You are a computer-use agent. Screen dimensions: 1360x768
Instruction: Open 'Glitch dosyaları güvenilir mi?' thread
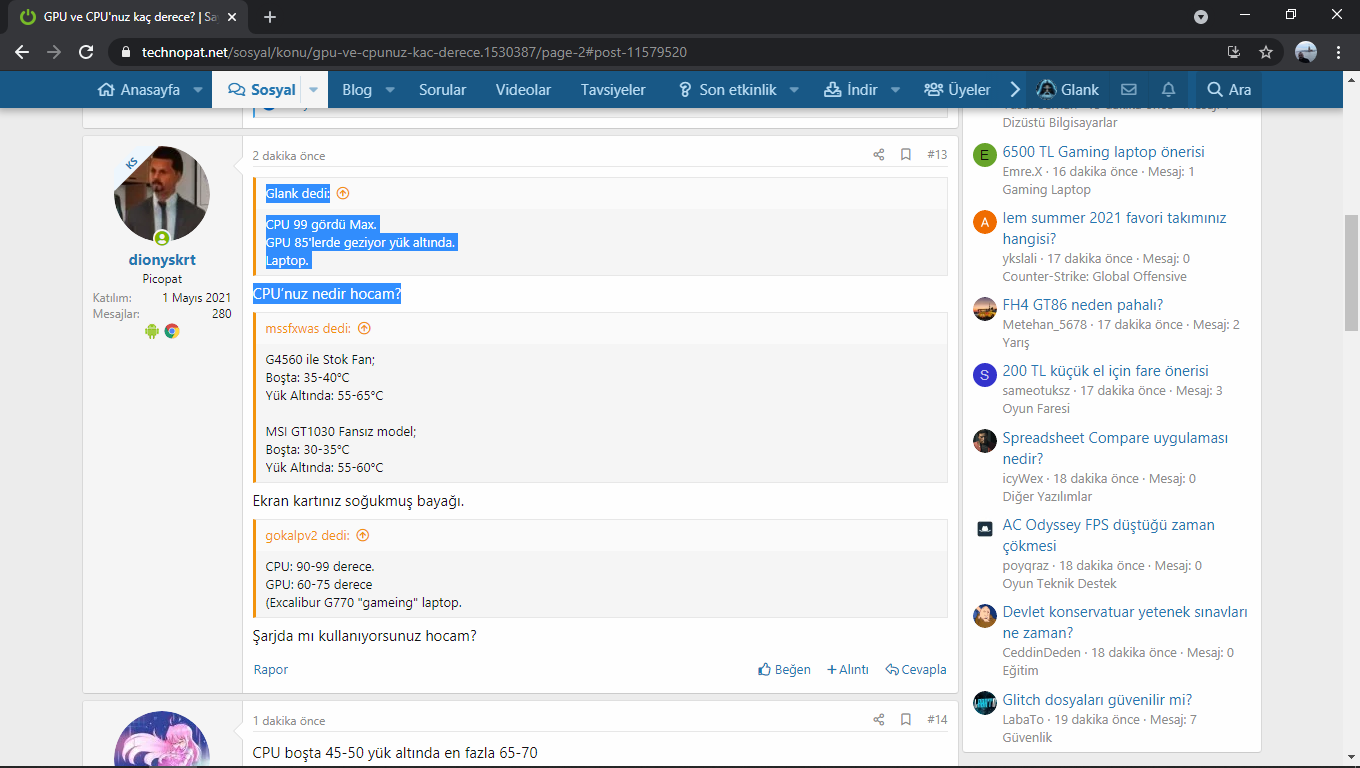click(x=1098, y=700)
